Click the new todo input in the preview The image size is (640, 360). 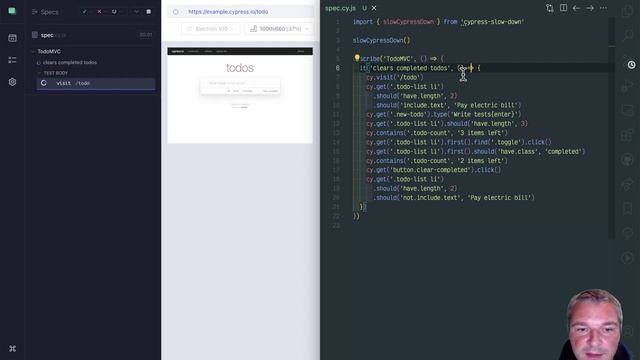click(x=240, y=83)
